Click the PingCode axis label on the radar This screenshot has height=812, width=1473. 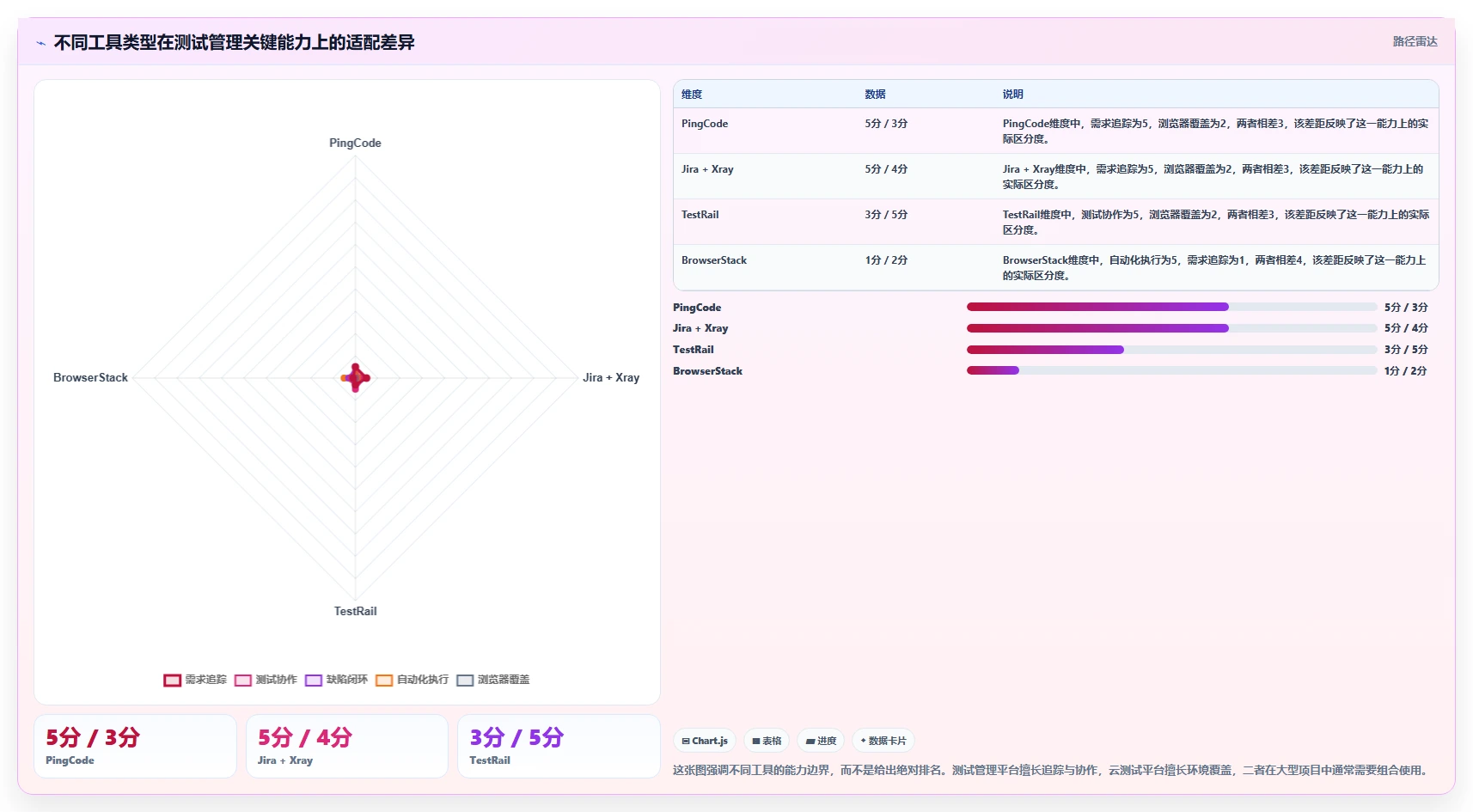coord(355,143)
